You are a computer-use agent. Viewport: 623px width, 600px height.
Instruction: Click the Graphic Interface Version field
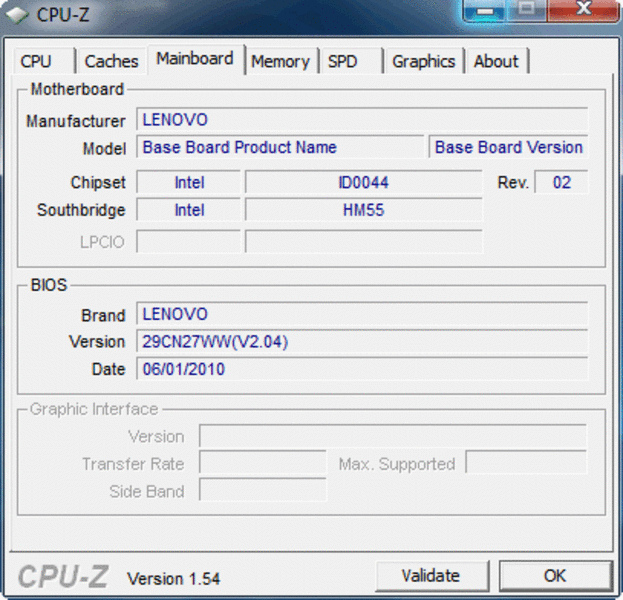pyautogui.click(x=393, y=436)
